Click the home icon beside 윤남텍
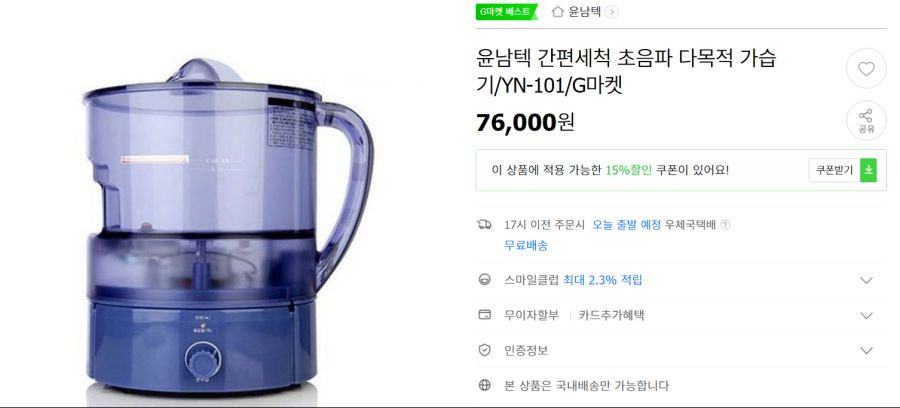This screenshot has height=408, width=900. pyautogui.click(x=557, y=11)
